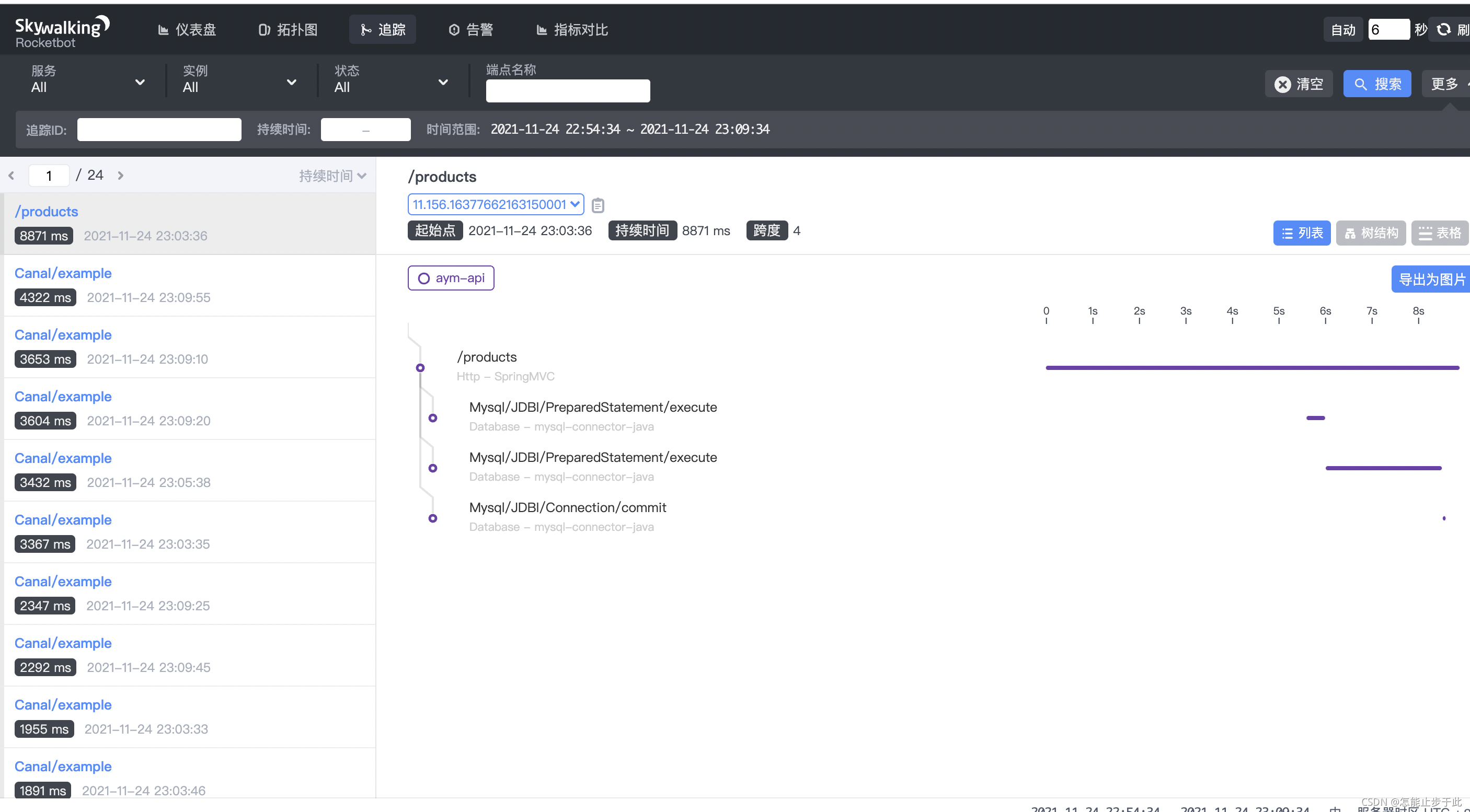
Task: Expand the 实例 instance dropdown
Action: coord(239,80)
